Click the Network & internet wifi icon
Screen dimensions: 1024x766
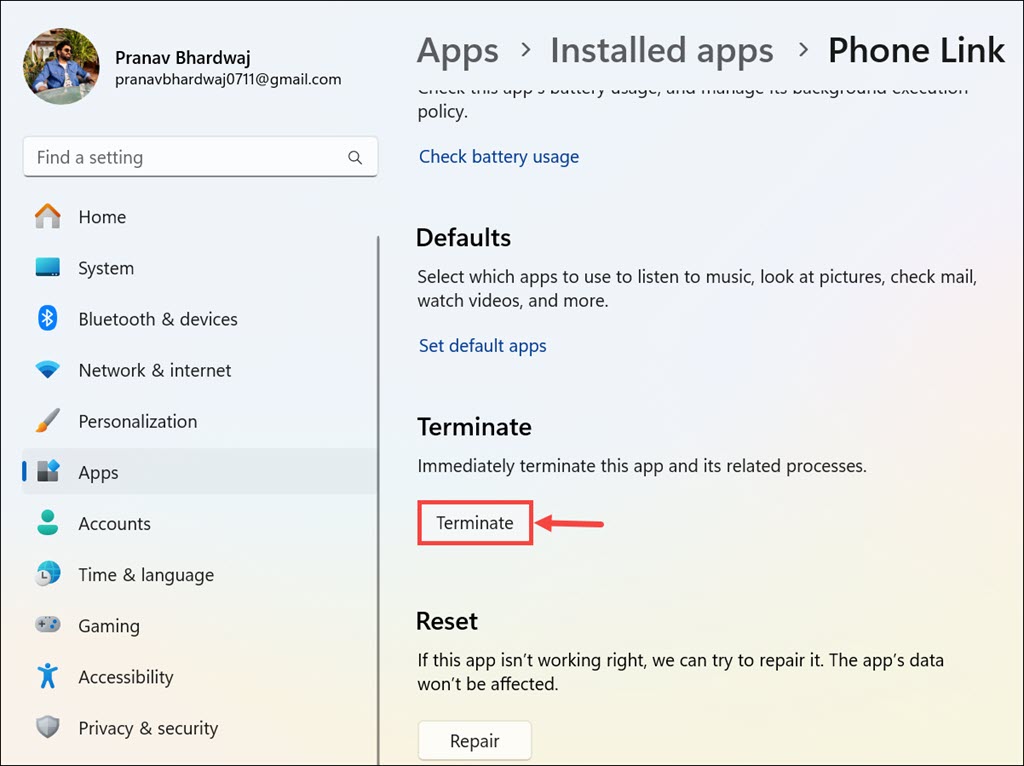click(48, 370)
